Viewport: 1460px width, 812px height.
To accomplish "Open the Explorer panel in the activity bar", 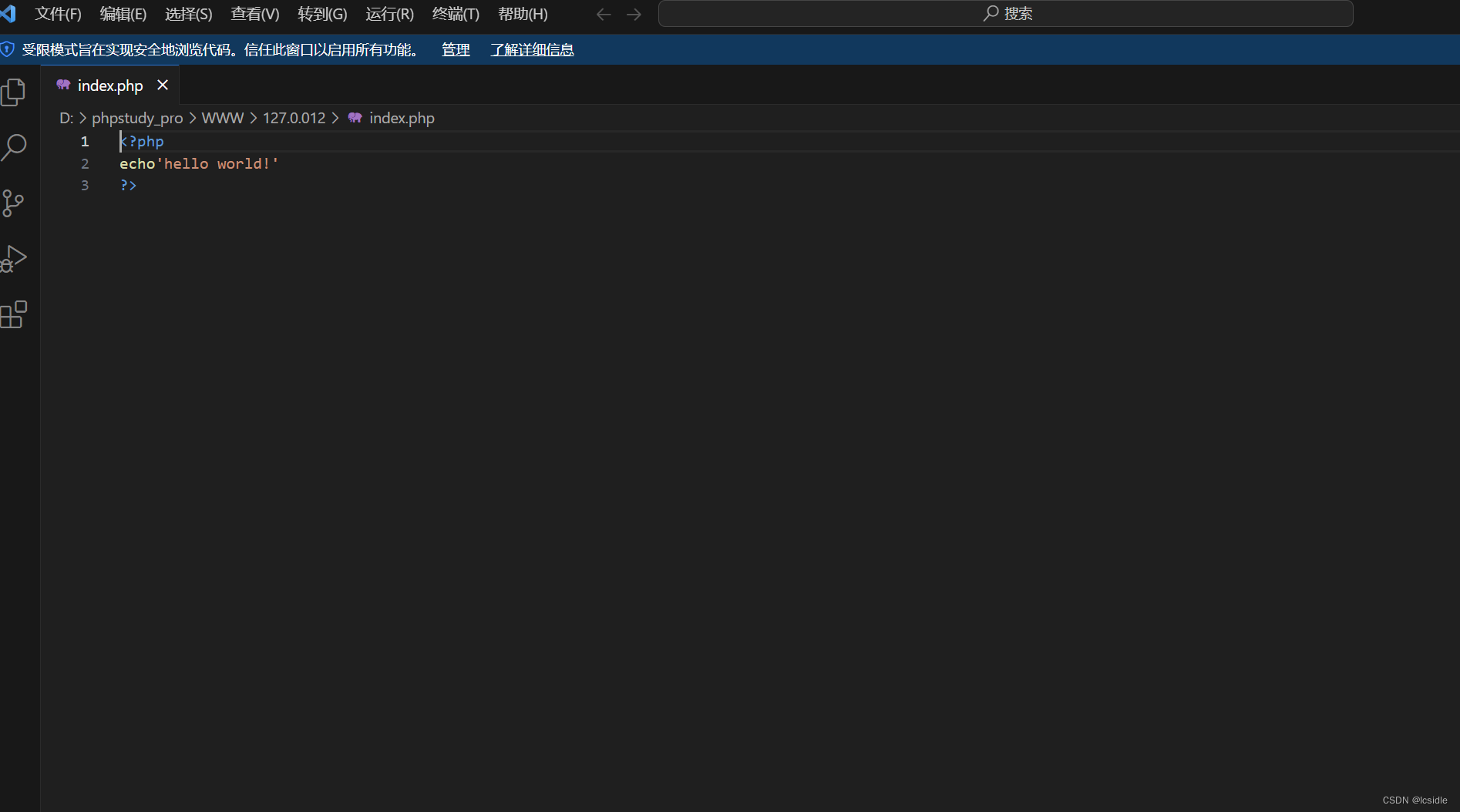I will point(15,91).
